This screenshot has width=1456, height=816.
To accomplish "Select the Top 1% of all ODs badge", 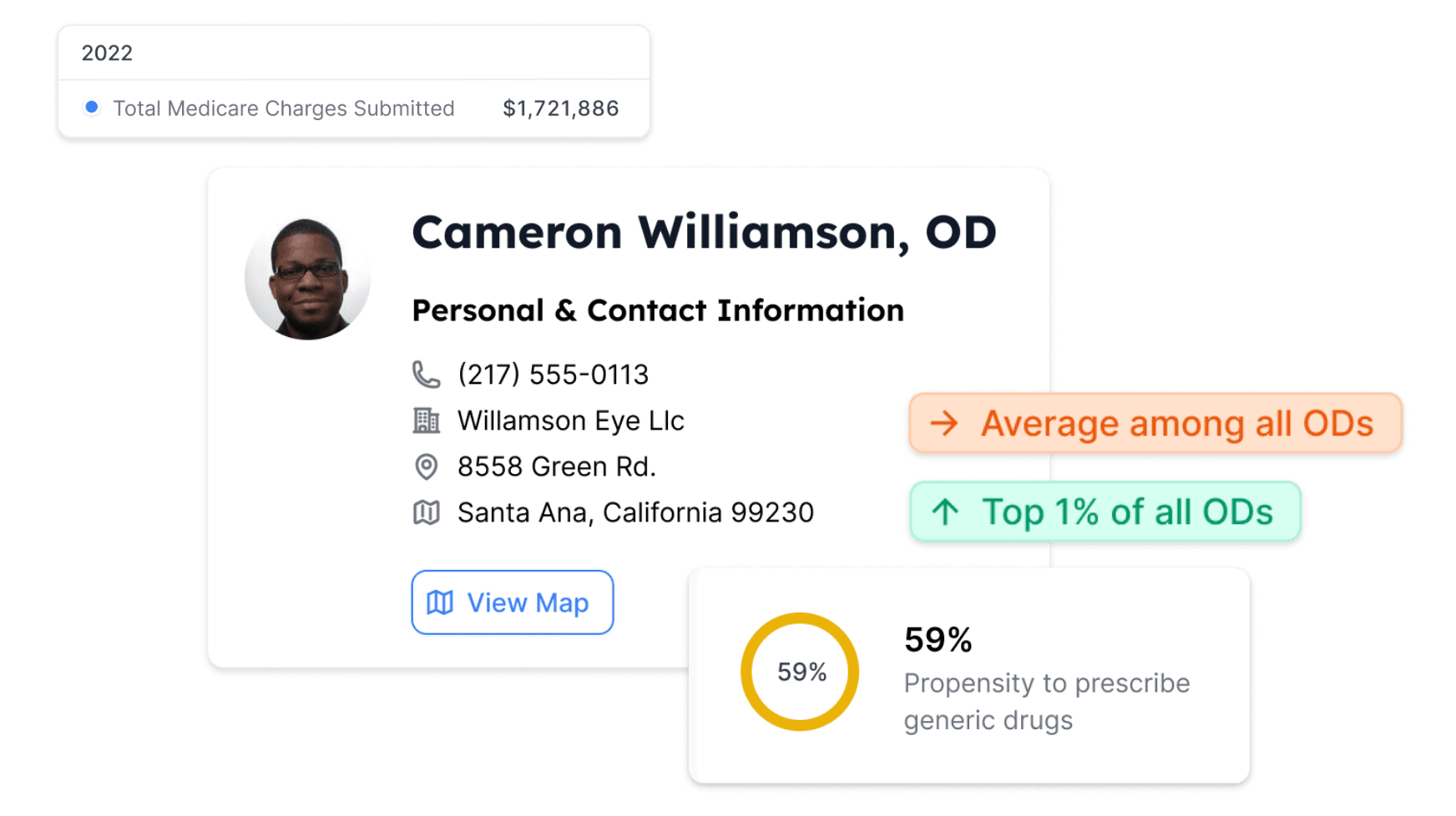I will click(1105, 511).
